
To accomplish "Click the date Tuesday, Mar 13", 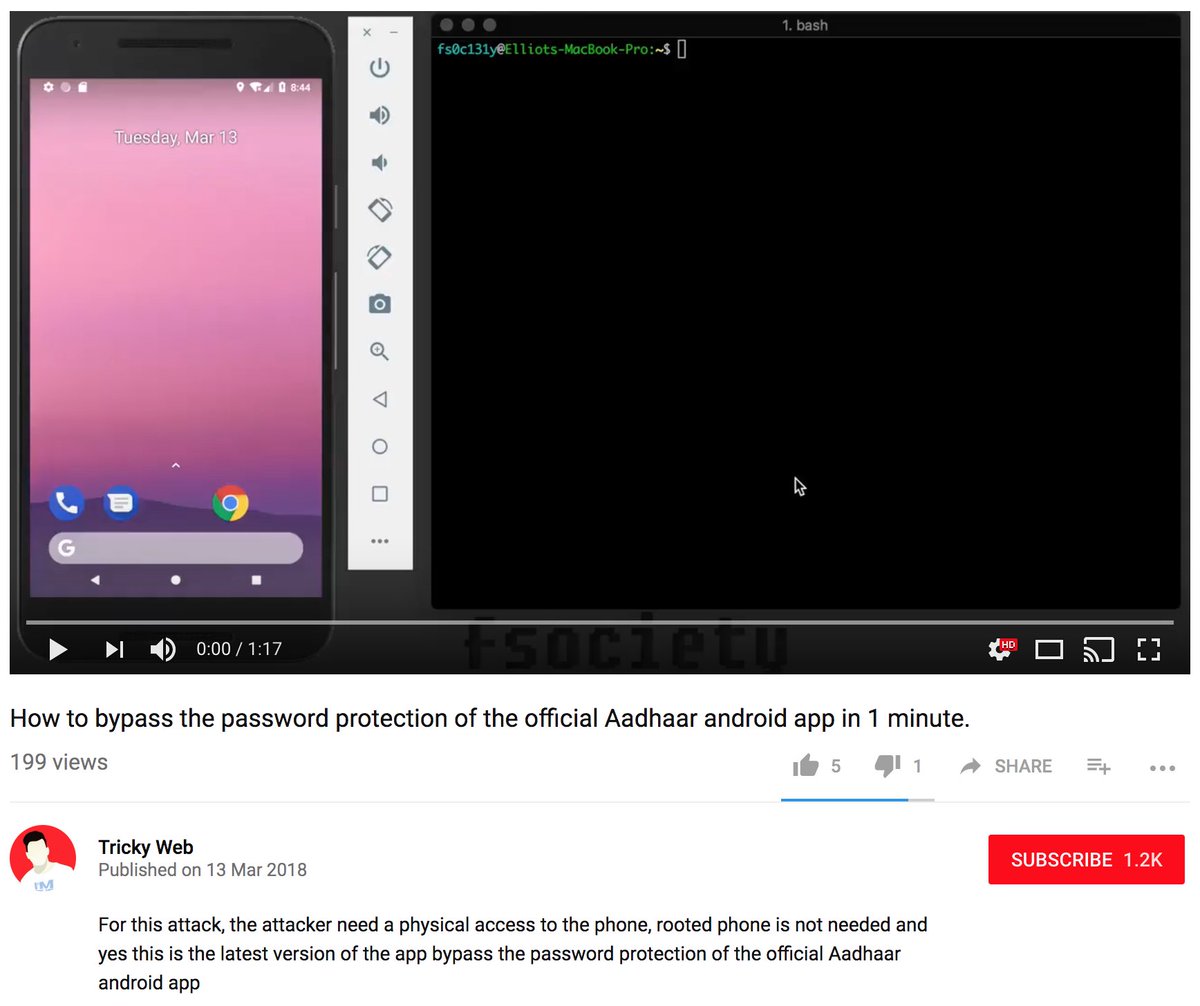I will pyautogui.click(x=176, y=137).
